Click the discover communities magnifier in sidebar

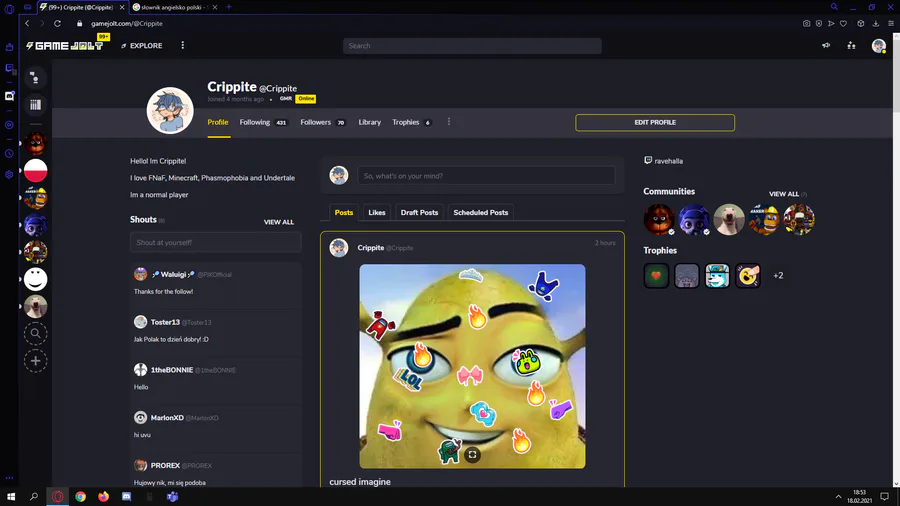pyautogui.click(x=35, y=333)
